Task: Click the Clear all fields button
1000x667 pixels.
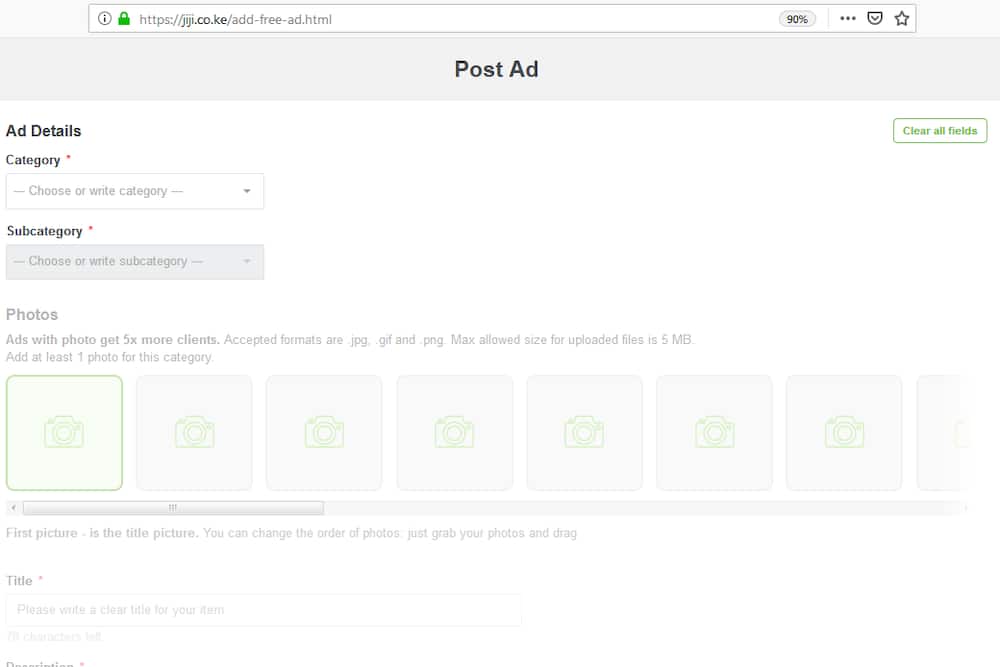Action: (x=940, y=131)
